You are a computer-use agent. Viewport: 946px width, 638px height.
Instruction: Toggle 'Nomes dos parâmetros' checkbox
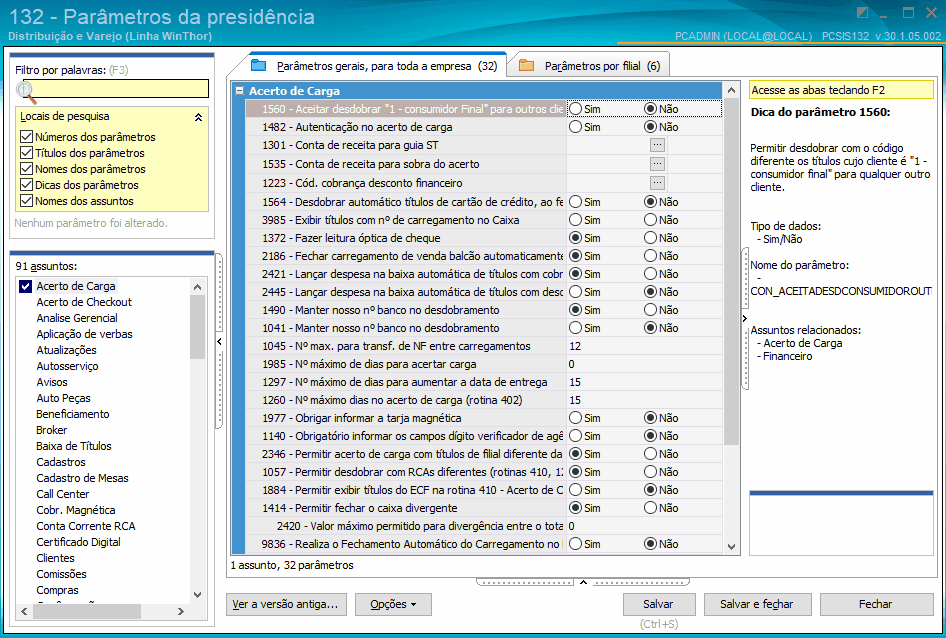[x=27, y=168]
